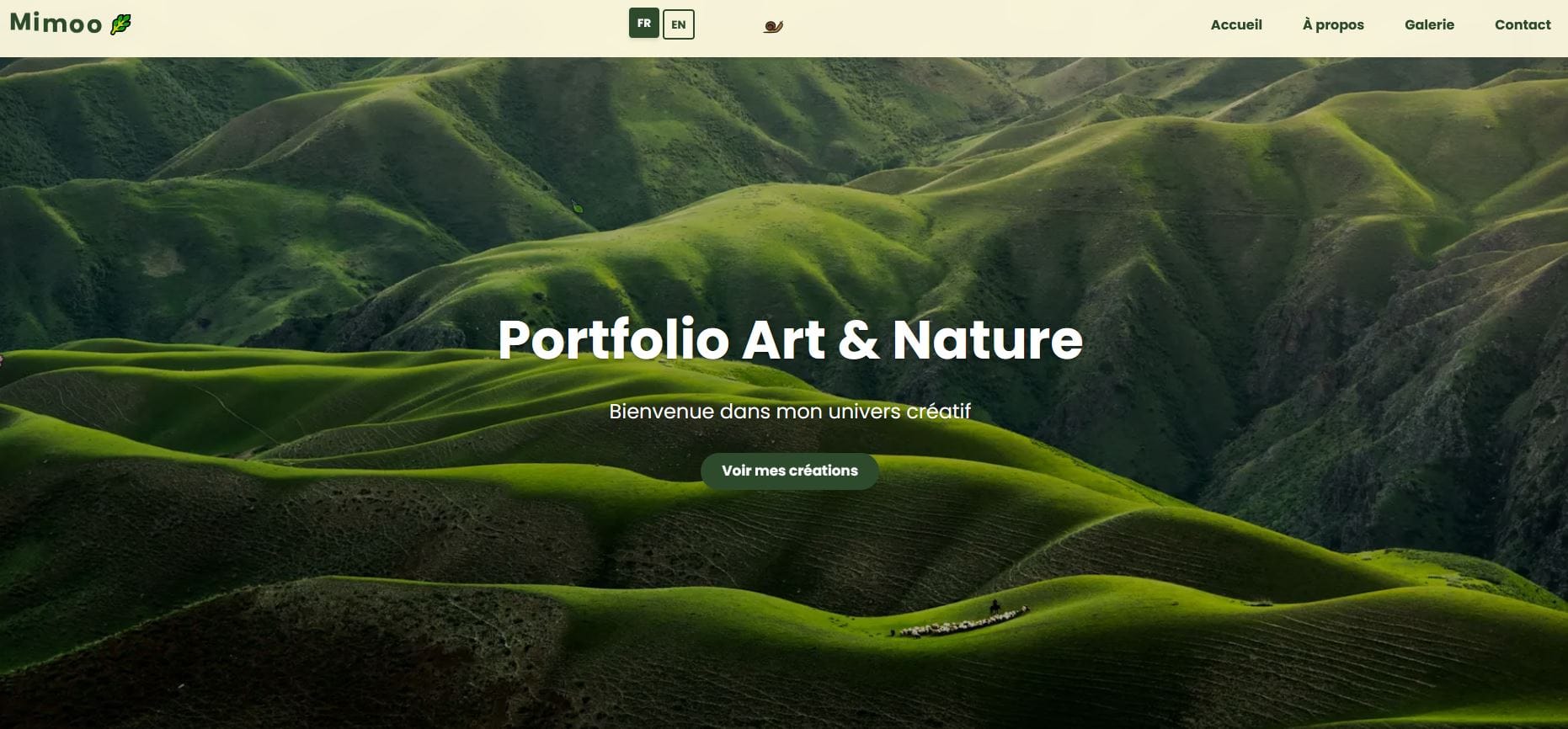Image resolution: width=1568 pixels, height=729 pixels.
Task: Click the word Bienvenue in the subtitle
Action: click(x=662, y=411)
